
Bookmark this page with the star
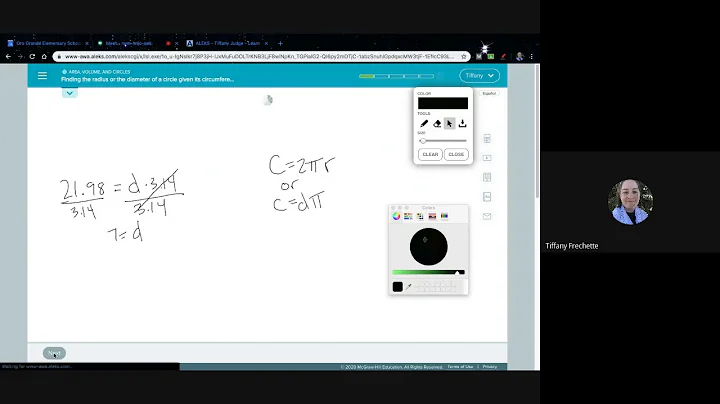(x=464, y=56)
